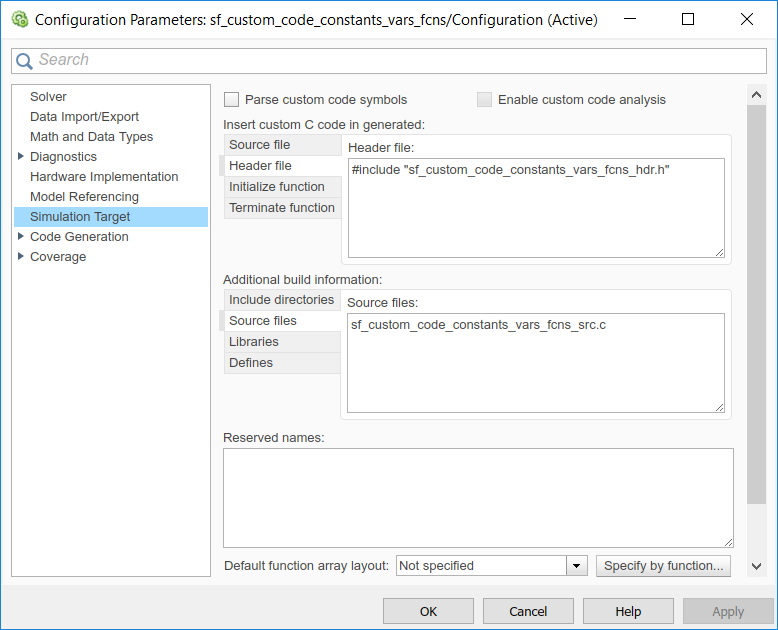Select the Solver category
This screenshot has height=630, width=778.
(48, 97)
